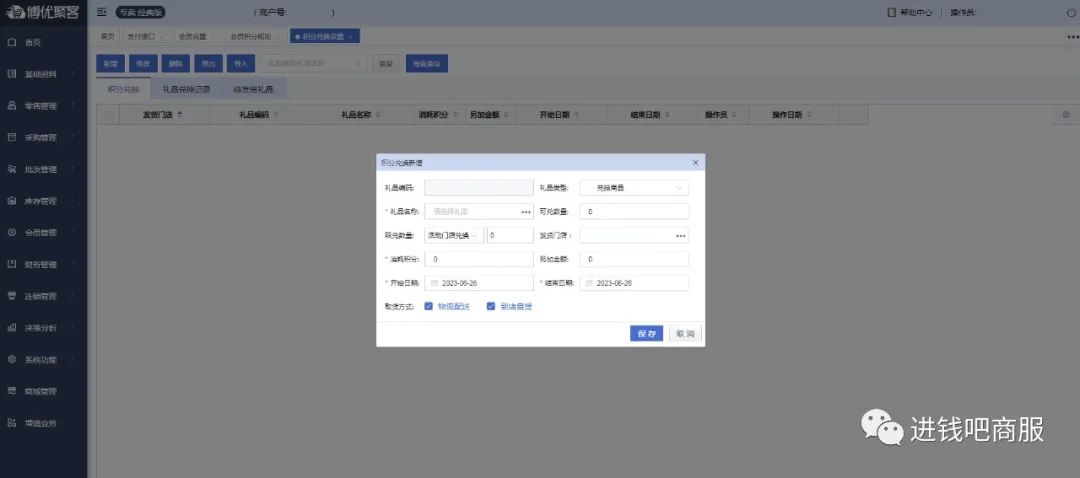Screen dimensions: 1080x478
Task: Click the 导入 toolbar button
Action: click(x=241, y=63)
